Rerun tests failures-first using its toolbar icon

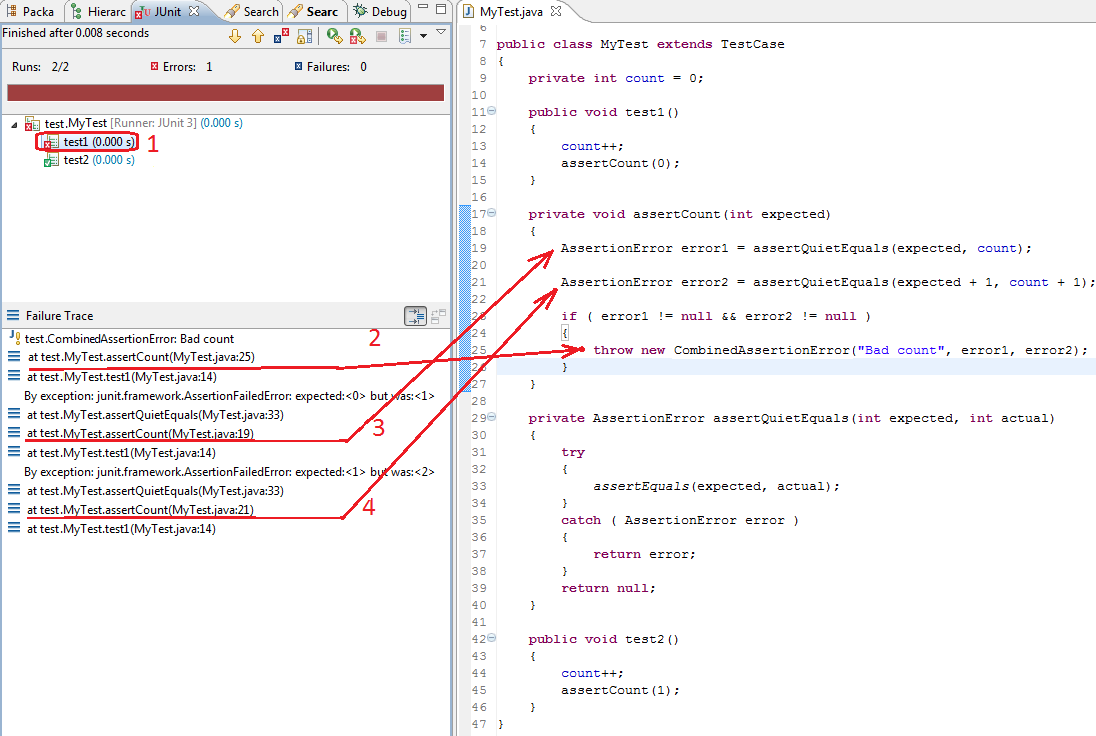tap(357, 36)
